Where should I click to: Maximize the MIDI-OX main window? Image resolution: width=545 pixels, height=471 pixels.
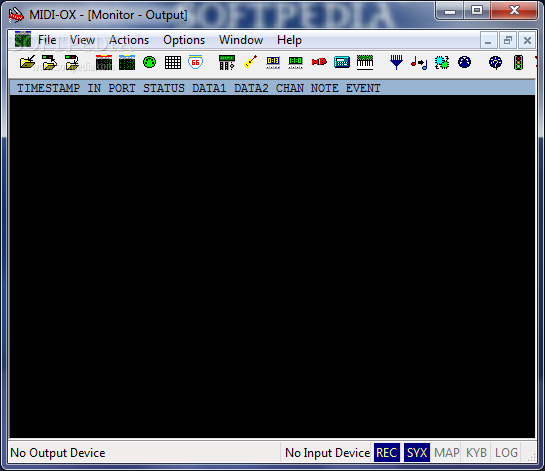[x=477, y=11]
